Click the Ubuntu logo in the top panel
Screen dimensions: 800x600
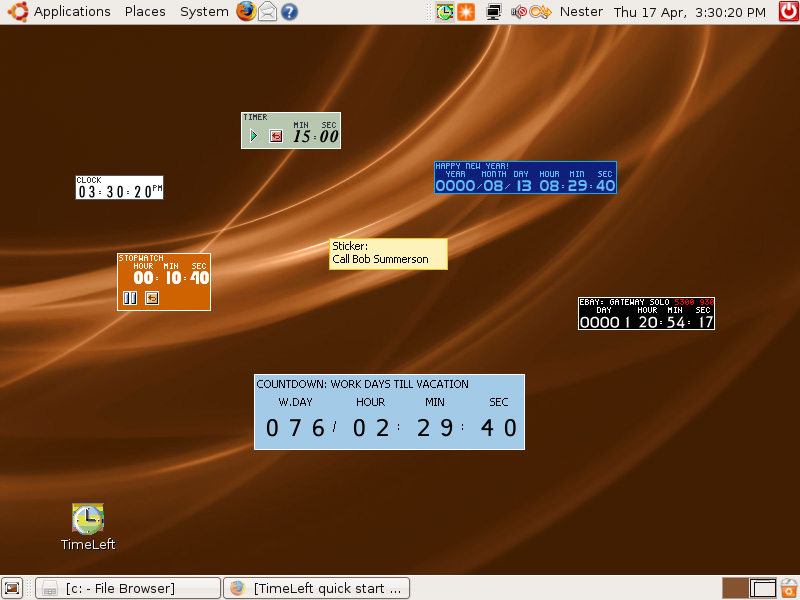click(18, 12)
